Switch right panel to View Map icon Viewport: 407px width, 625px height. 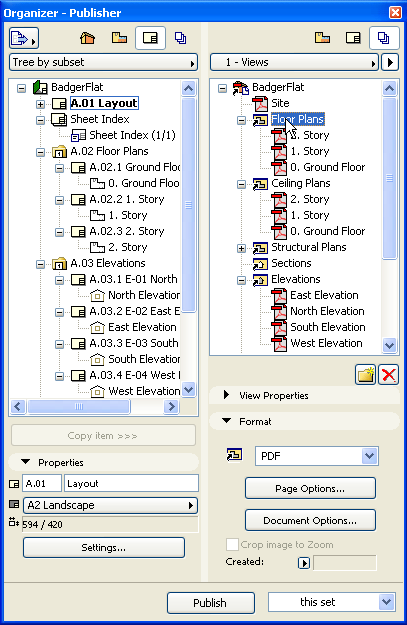[322, 38]
